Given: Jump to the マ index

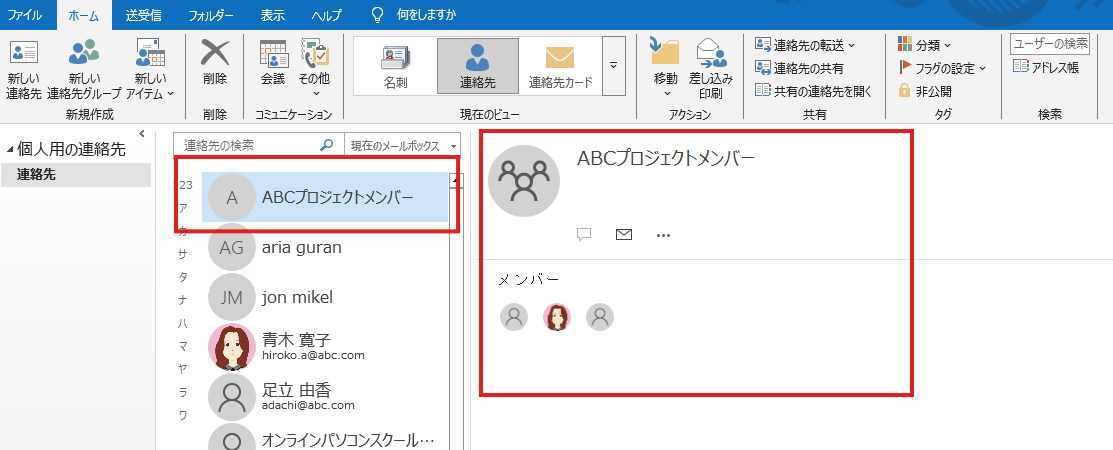Looking at the screenshot, I should tap(183, 346).
